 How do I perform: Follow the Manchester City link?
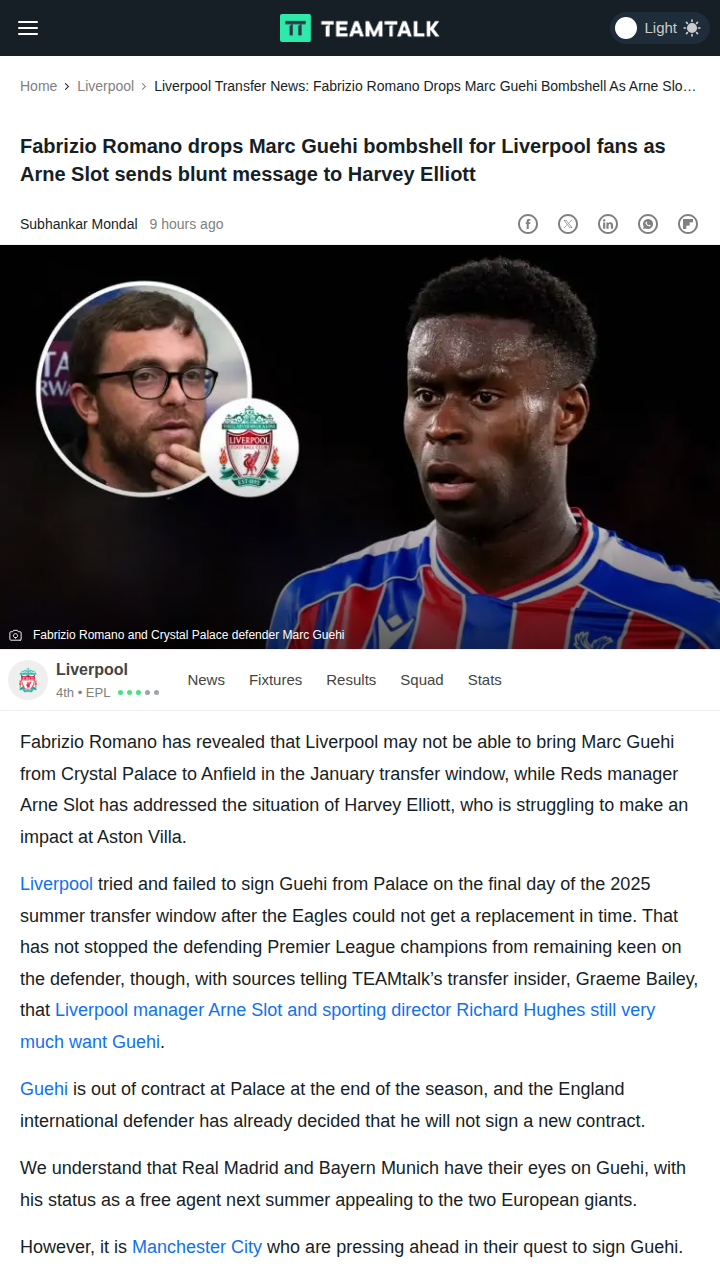pyautogui.click(x=197, y=1247)
